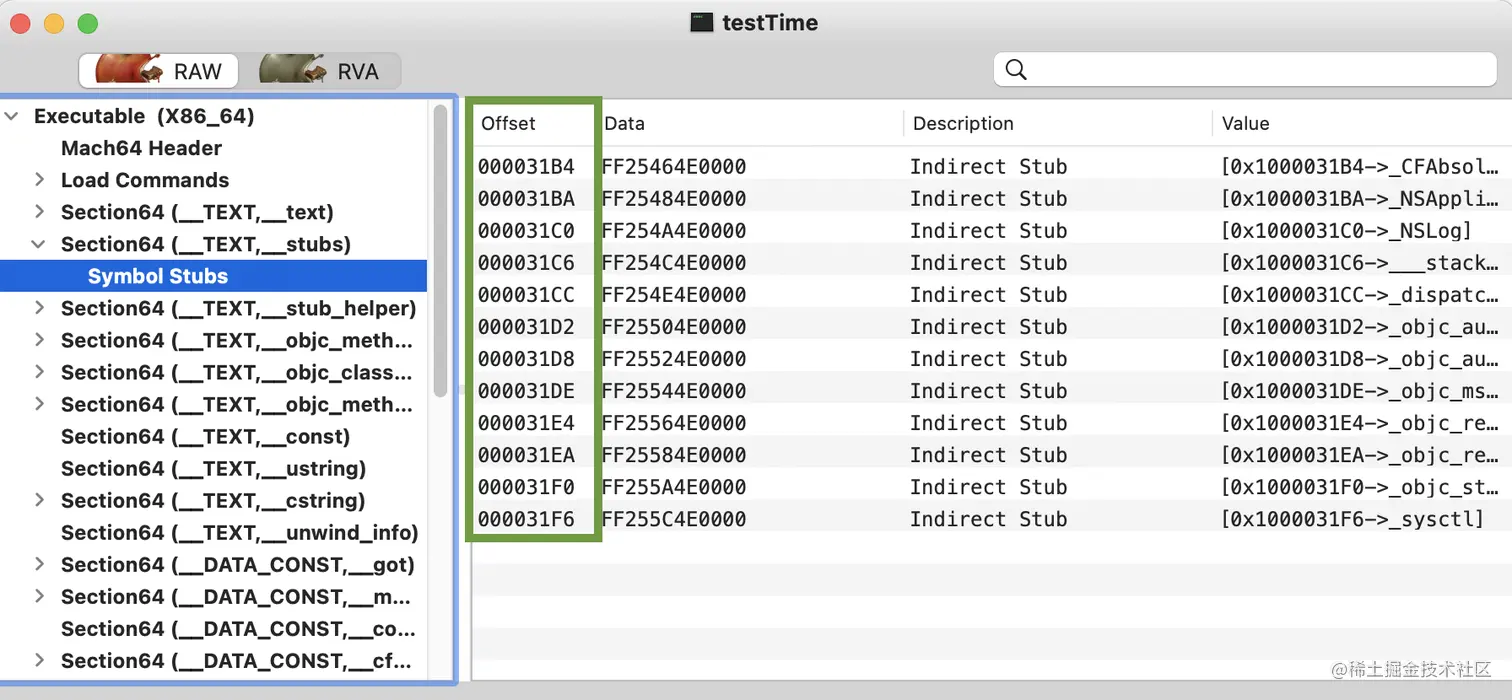1512x700 pixels.
Task: Select value [0x1000031C0->_NSLog]
Action: click(x=1346, y=230)
